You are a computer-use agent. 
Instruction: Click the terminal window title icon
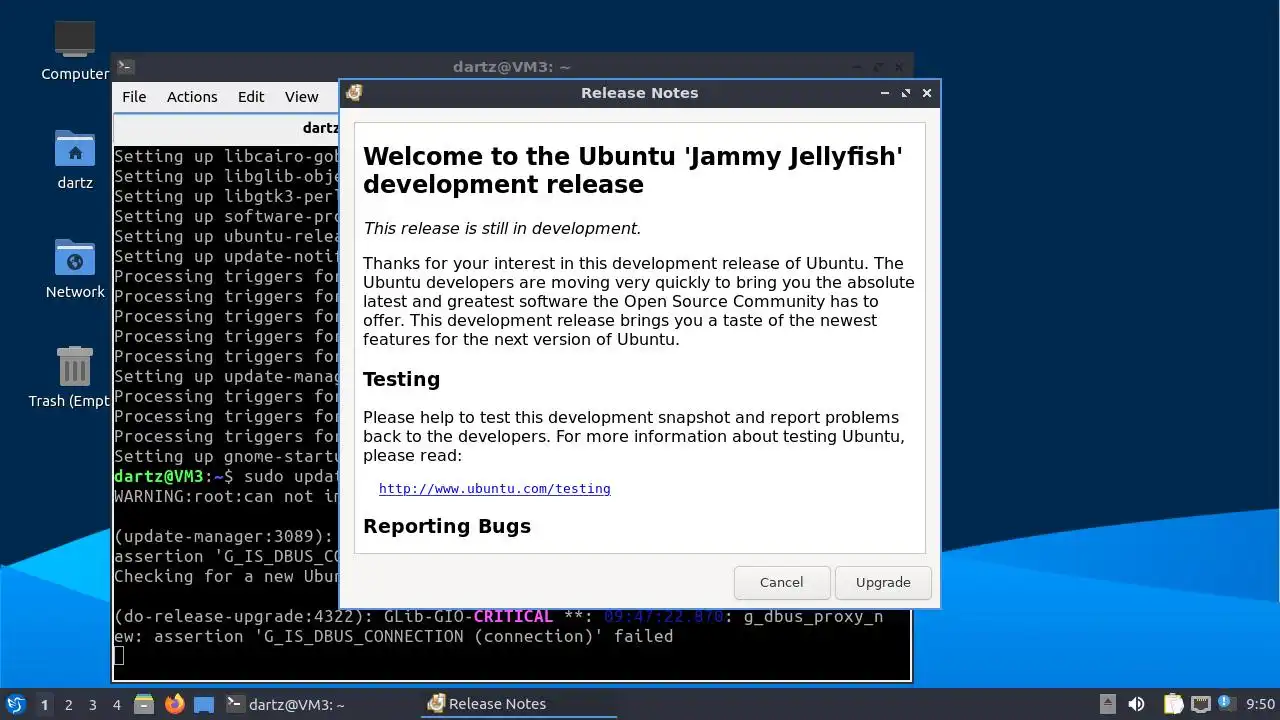click(125, 67)
